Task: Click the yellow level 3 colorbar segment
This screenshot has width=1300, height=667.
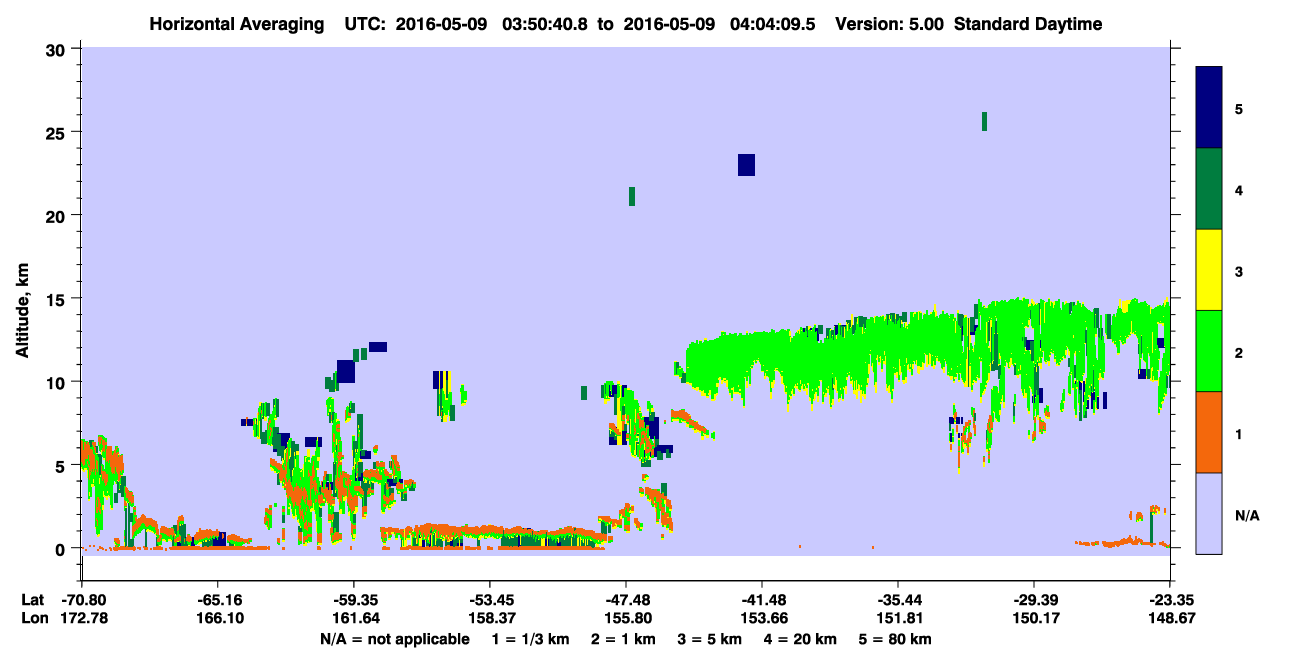Action: 1209,270
